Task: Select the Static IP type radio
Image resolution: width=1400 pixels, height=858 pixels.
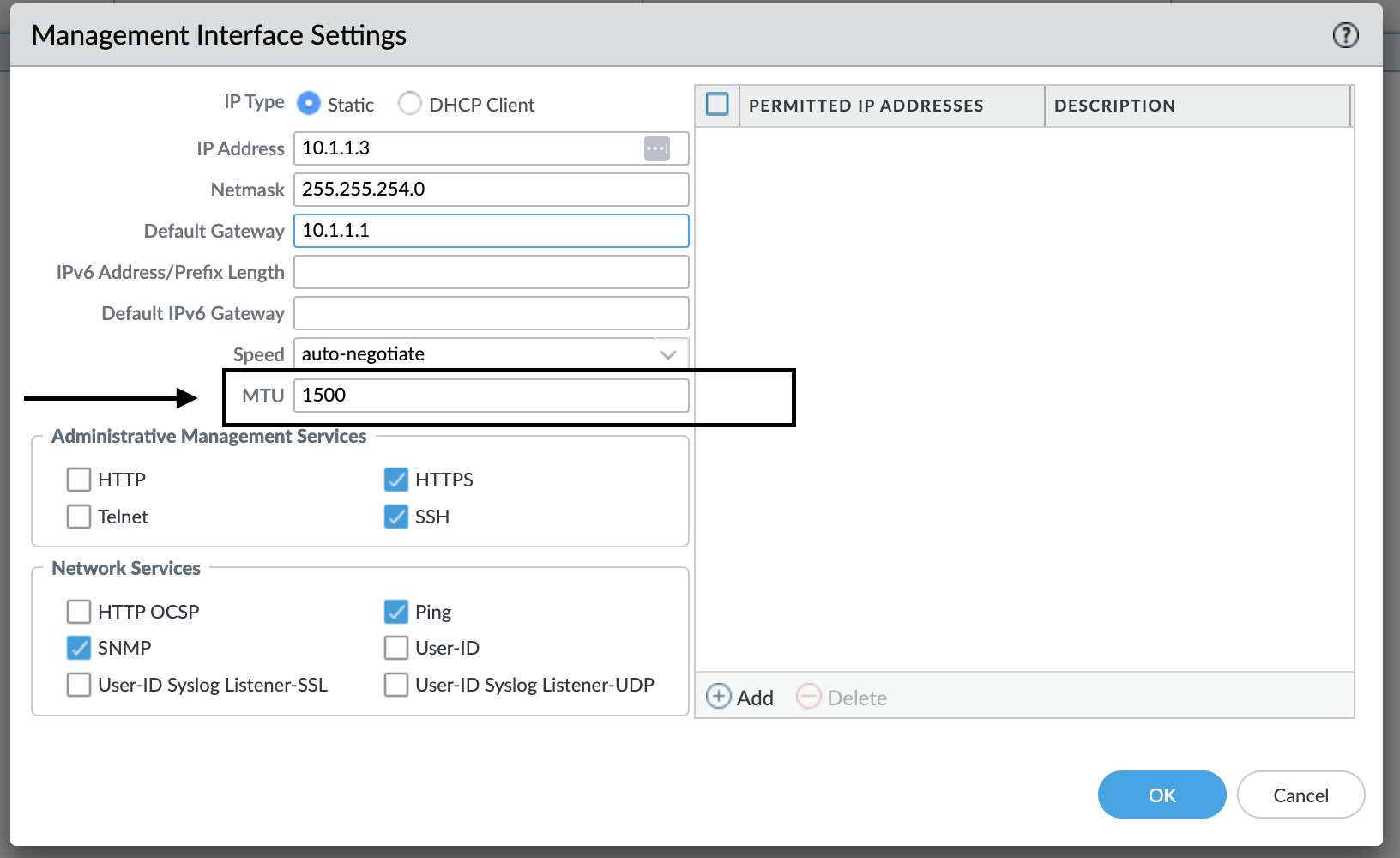Action: coord(309,104)
